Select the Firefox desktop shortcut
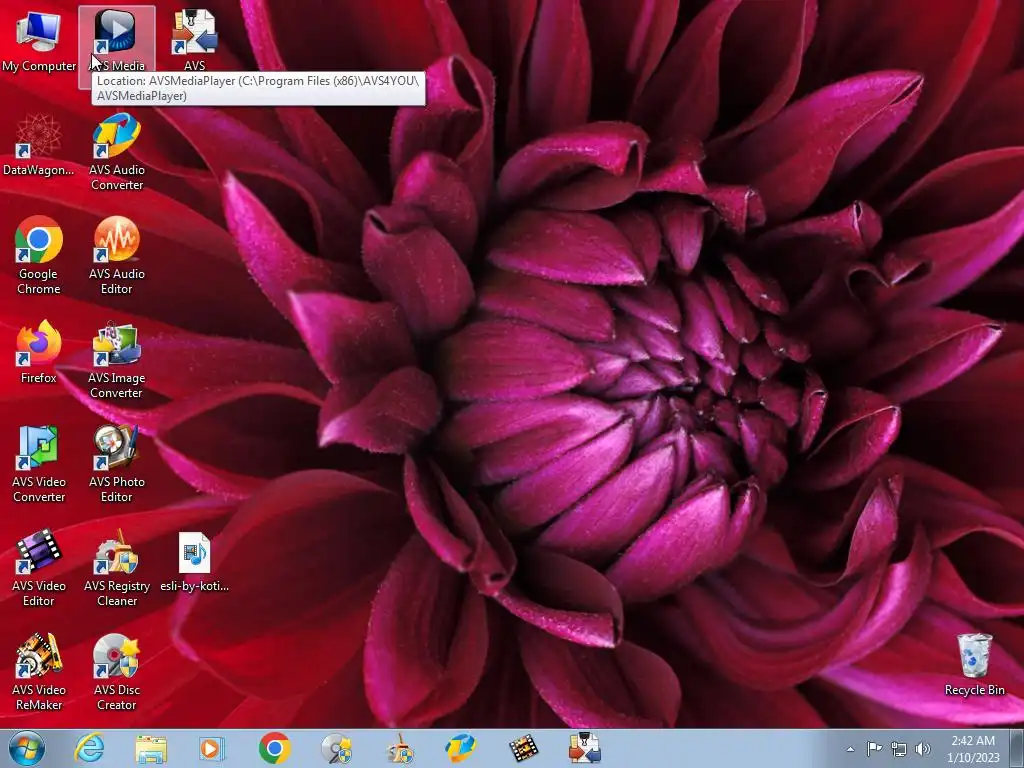This screenshot has height=768, width=1024. point(39,353)
